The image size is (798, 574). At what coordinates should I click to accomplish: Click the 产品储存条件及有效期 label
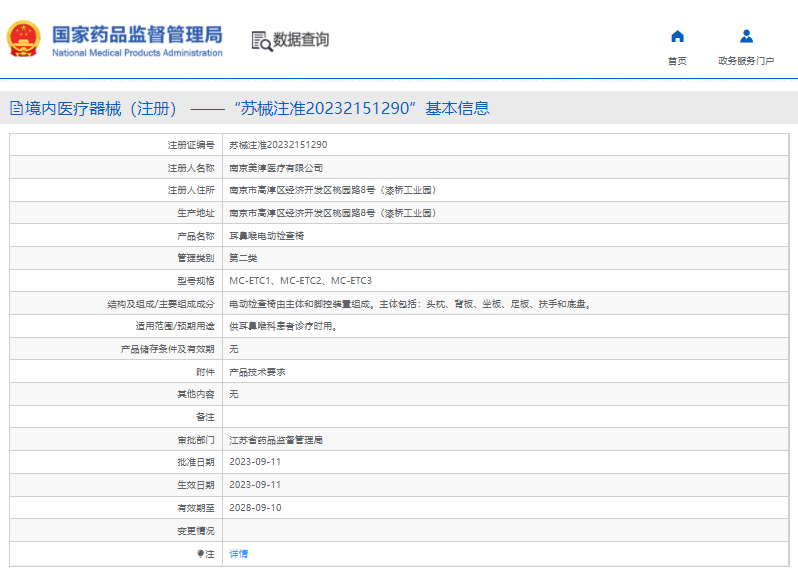tap(167, 349)
